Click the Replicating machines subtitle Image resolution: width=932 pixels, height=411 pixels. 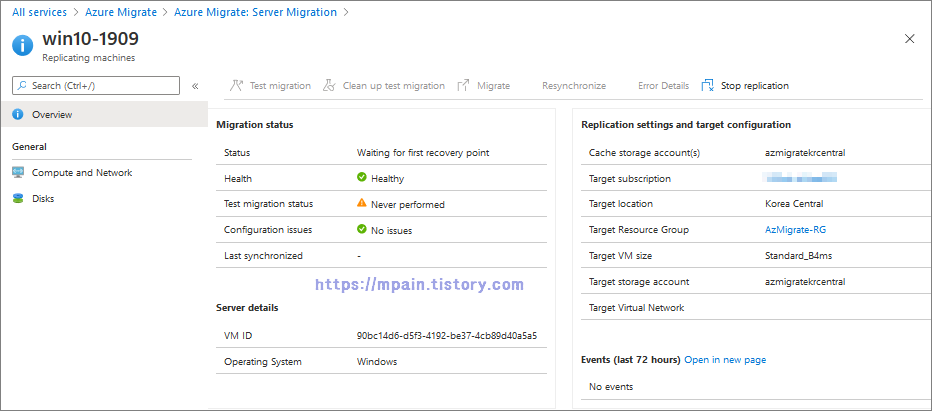point(89,58)
